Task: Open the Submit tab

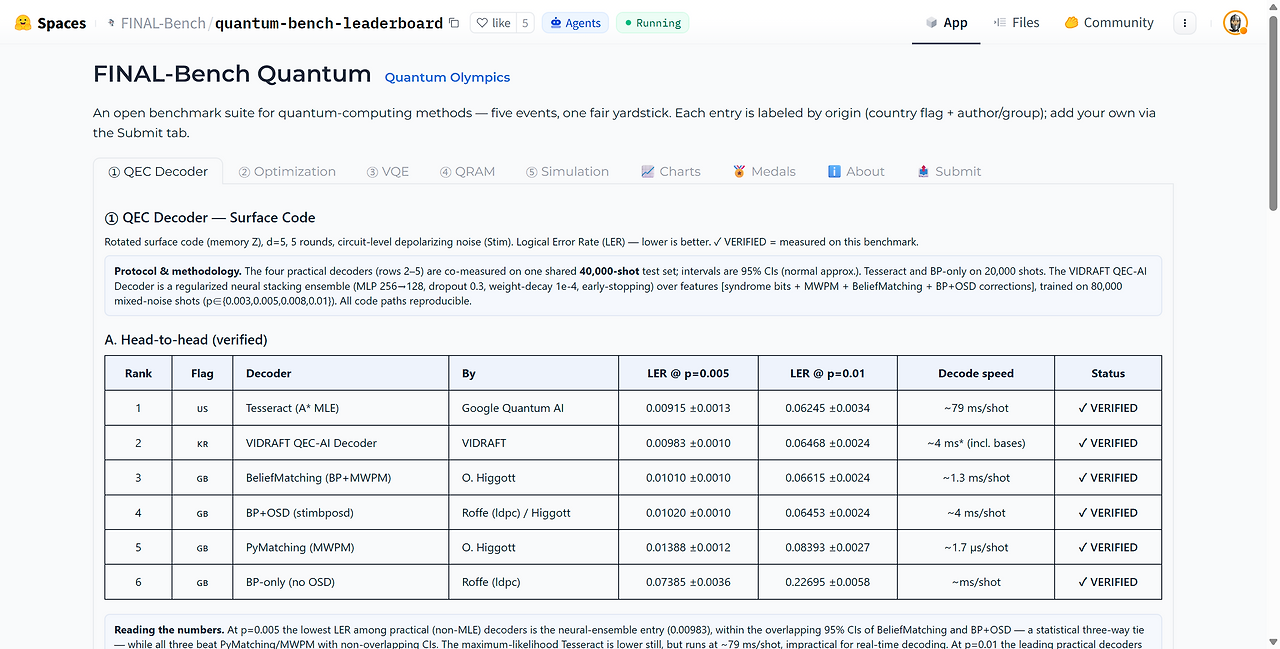Action: 949,172
